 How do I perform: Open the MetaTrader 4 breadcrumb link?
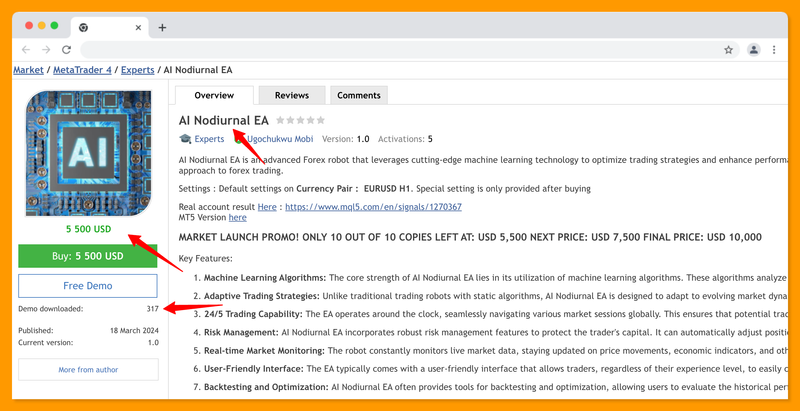82,70
